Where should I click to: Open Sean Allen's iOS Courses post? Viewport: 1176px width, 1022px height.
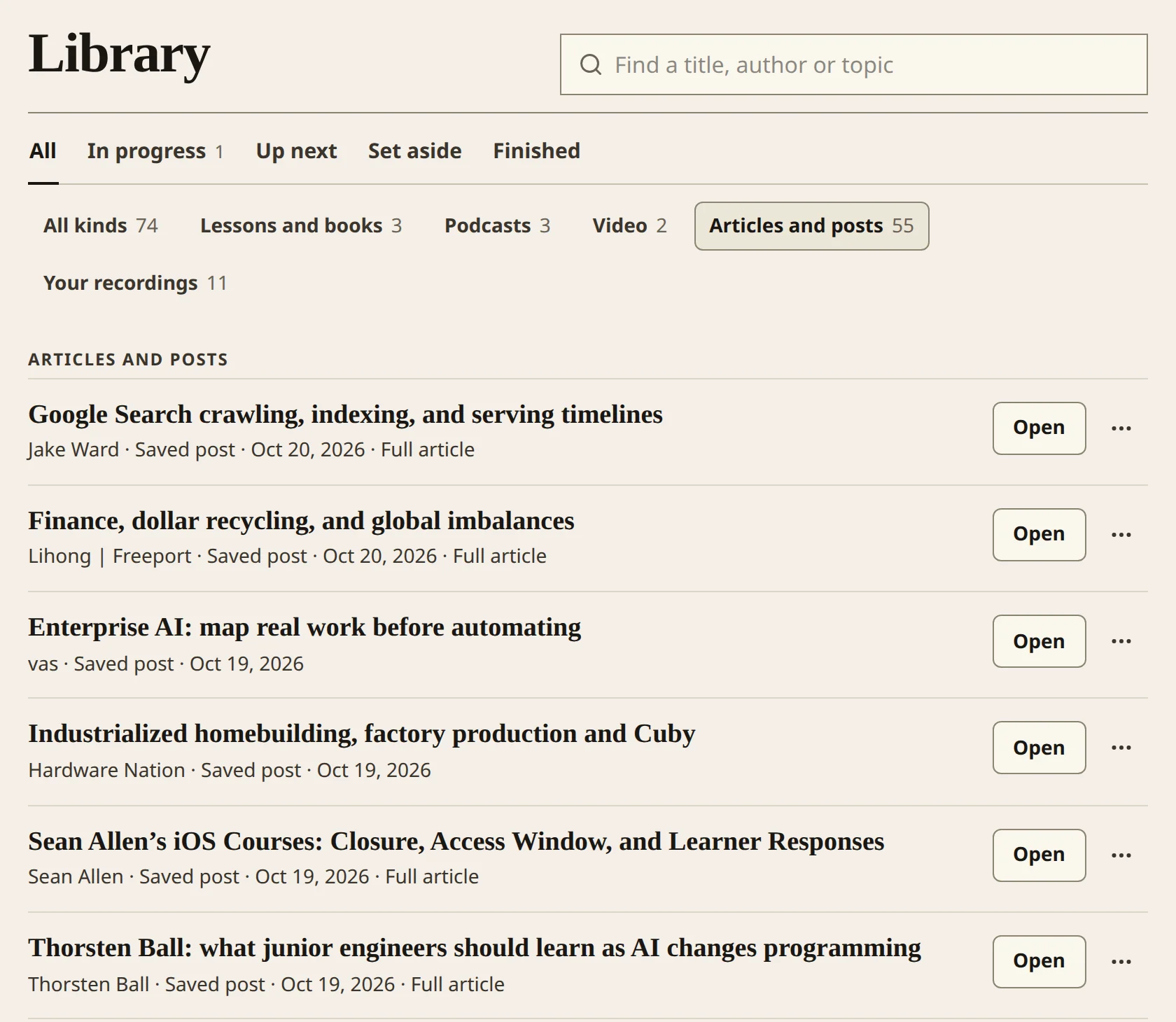coord(1039,855)
